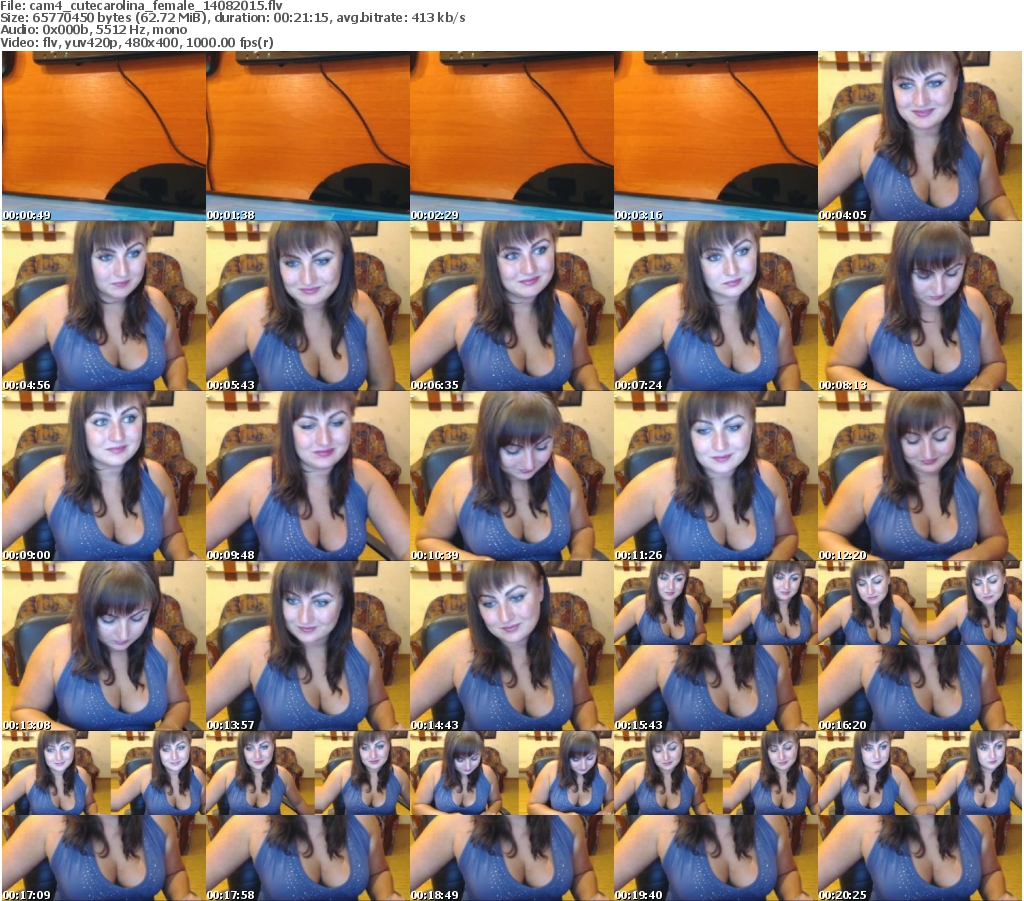Select the thumbnail stamped 00:11:26

715,476
